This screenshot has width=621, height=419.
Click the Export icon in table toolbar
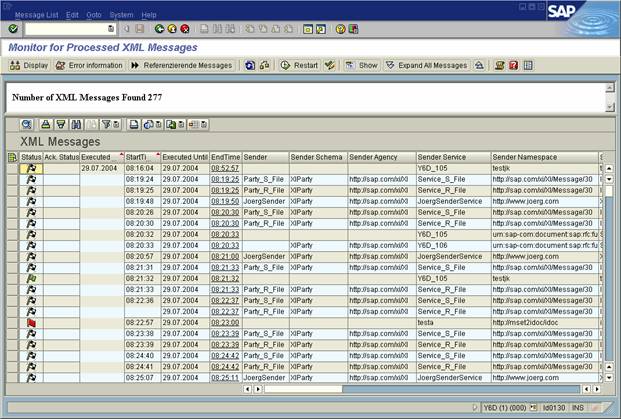[x=171, y=125]
